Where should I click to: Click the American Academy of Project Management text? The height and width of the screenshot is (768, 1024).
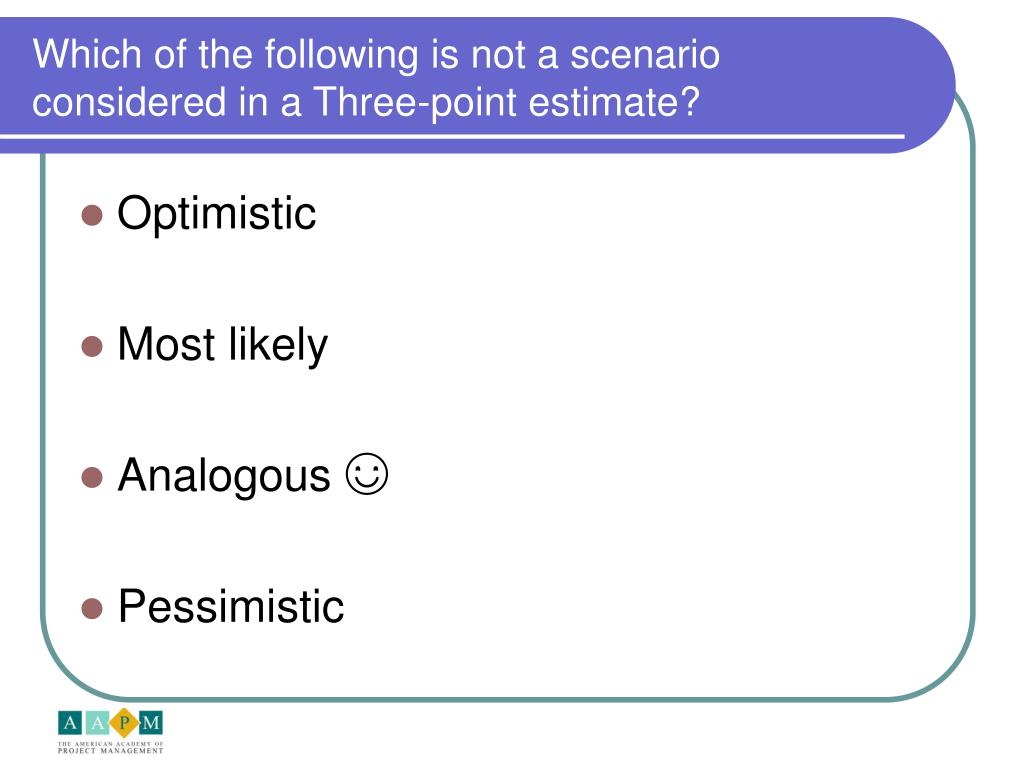point(110,748)
